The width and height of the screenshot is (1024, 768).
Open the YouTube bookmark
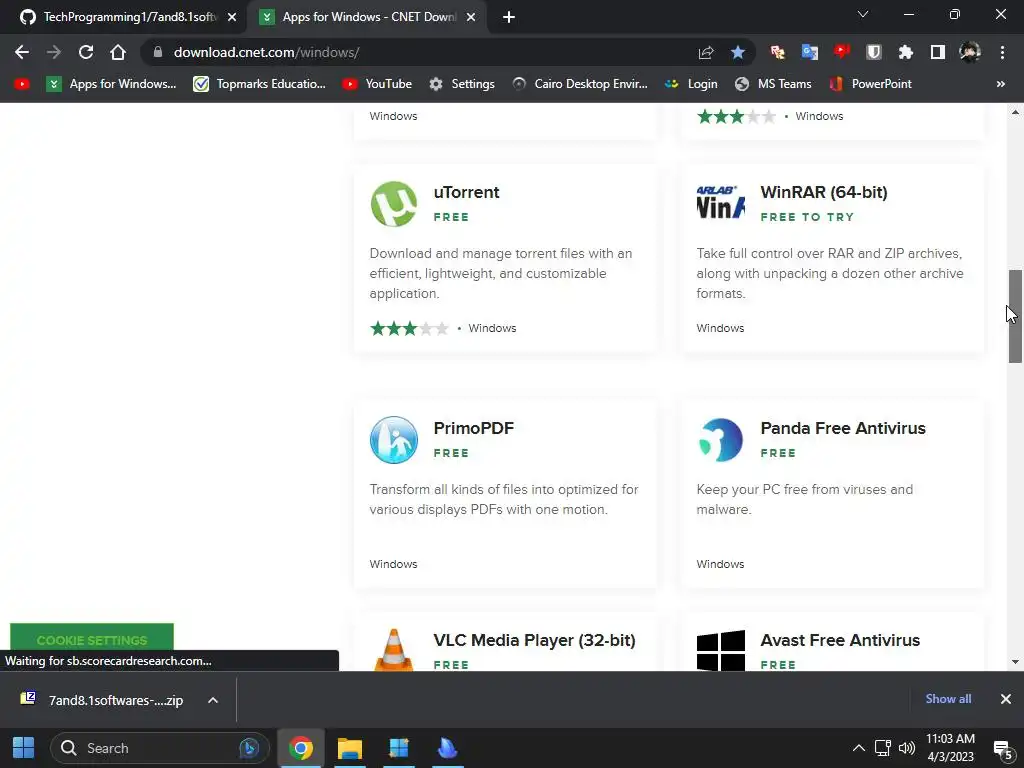(377, 84)
